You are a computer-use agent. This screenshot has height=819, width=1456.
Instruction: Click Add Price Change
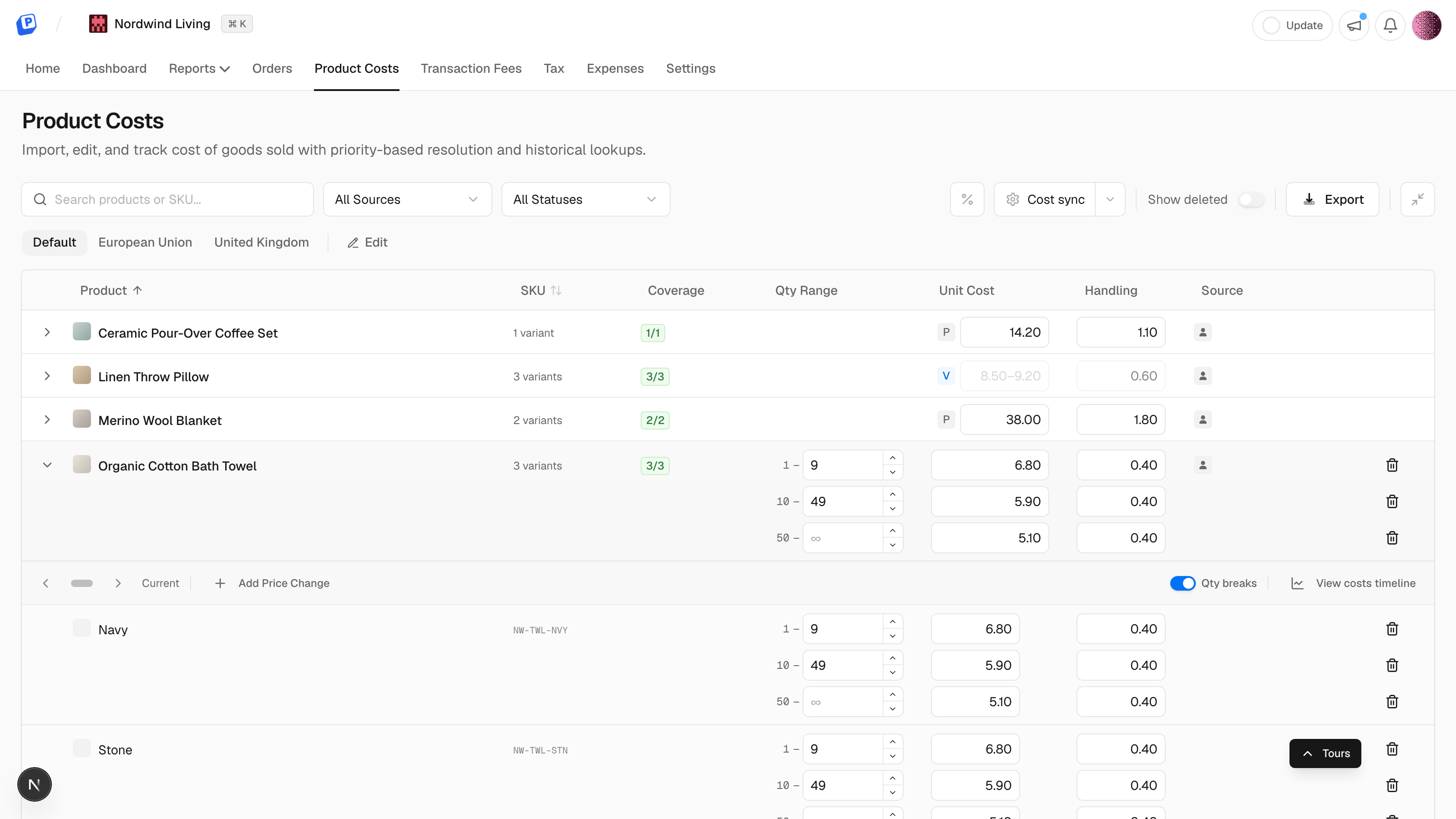pyautogui.click(x=272, y=583)
